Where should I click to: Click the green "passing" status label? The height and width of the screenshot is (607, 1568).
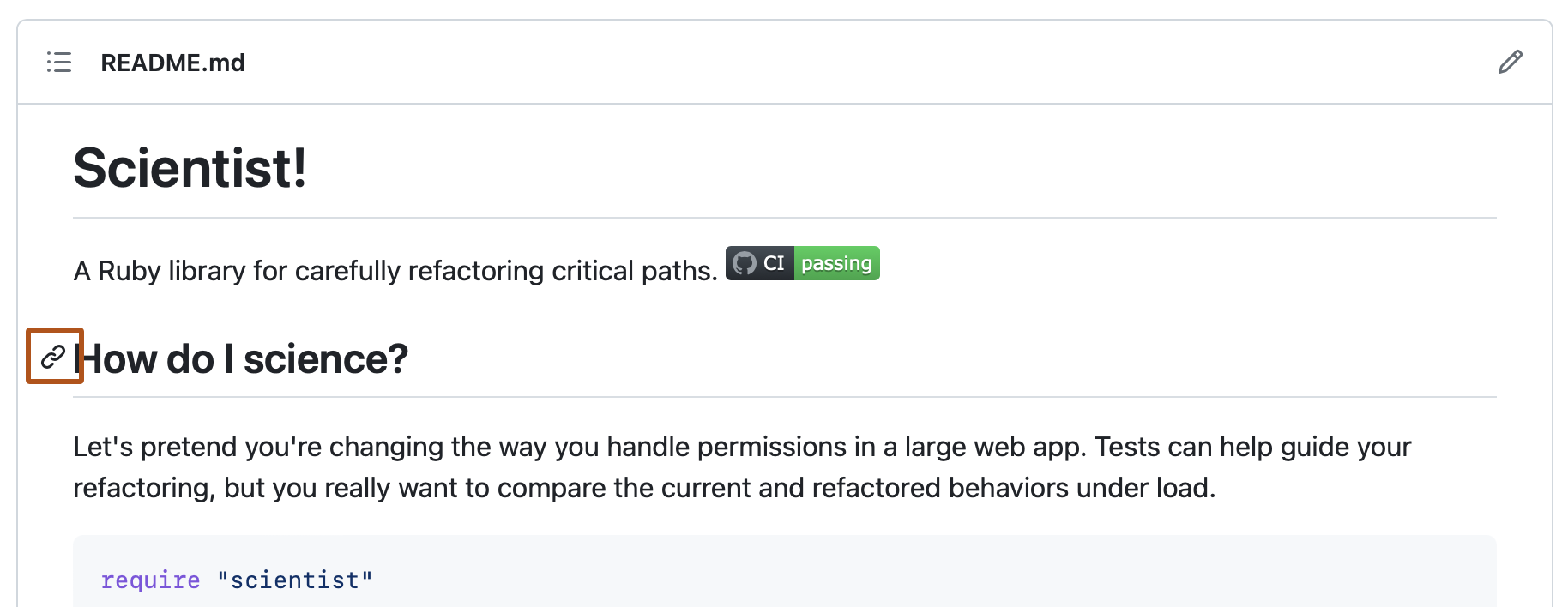[x=835, y=263]
